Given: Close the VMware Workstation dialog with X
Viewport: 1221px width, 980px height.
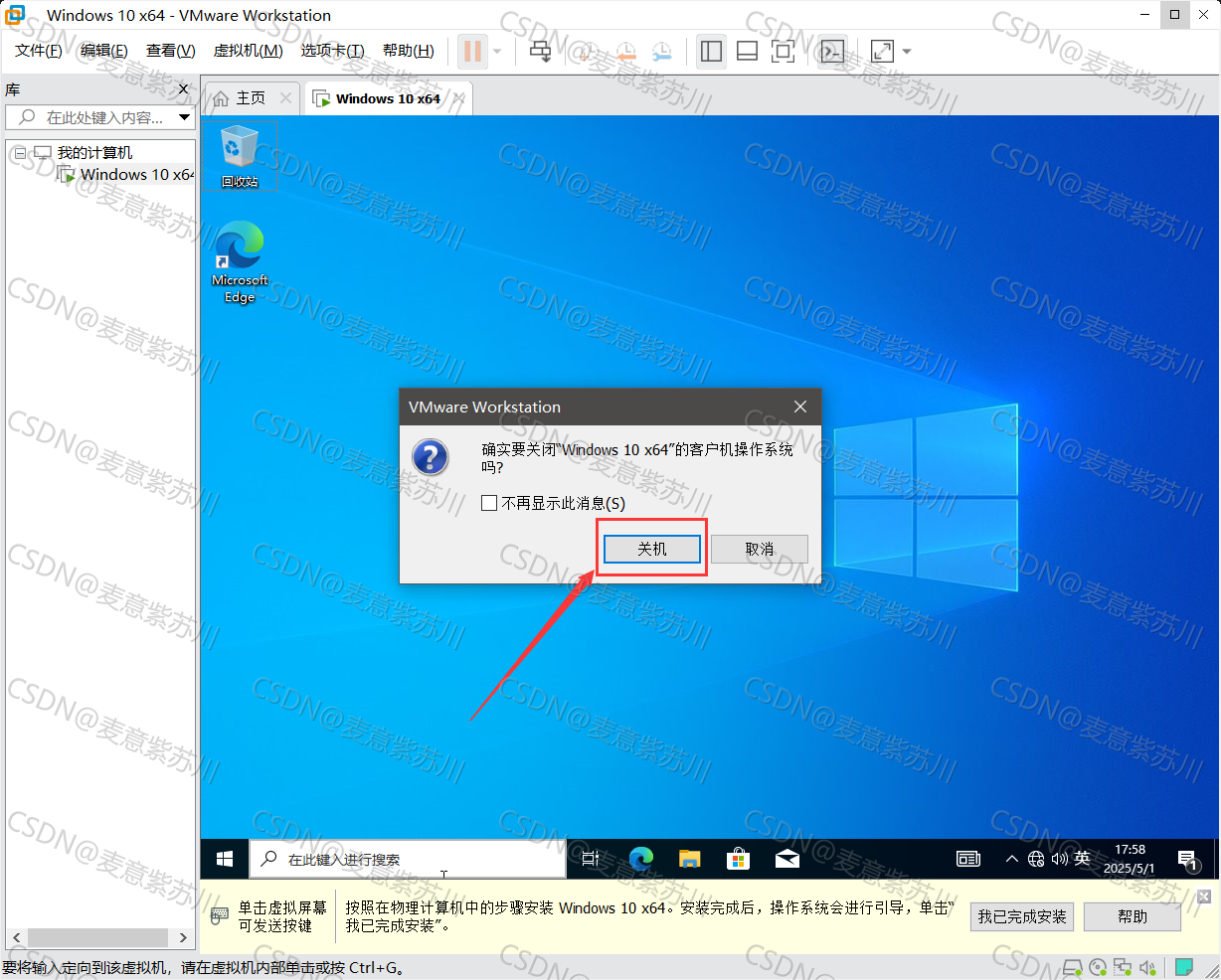Looking at the screenshot, I should [x=800, y=407].
